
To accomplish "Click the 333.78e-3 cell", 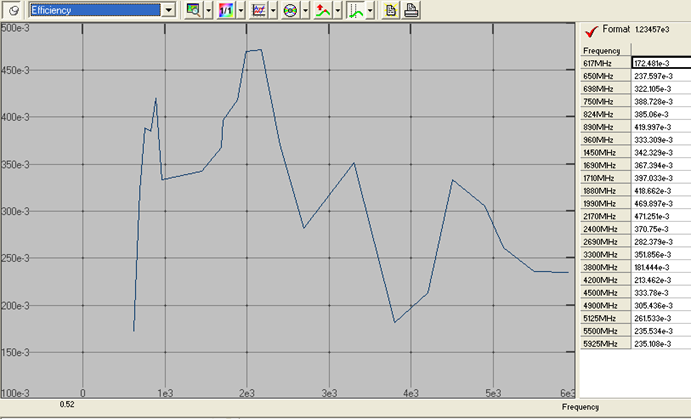I will pos(661,293).
